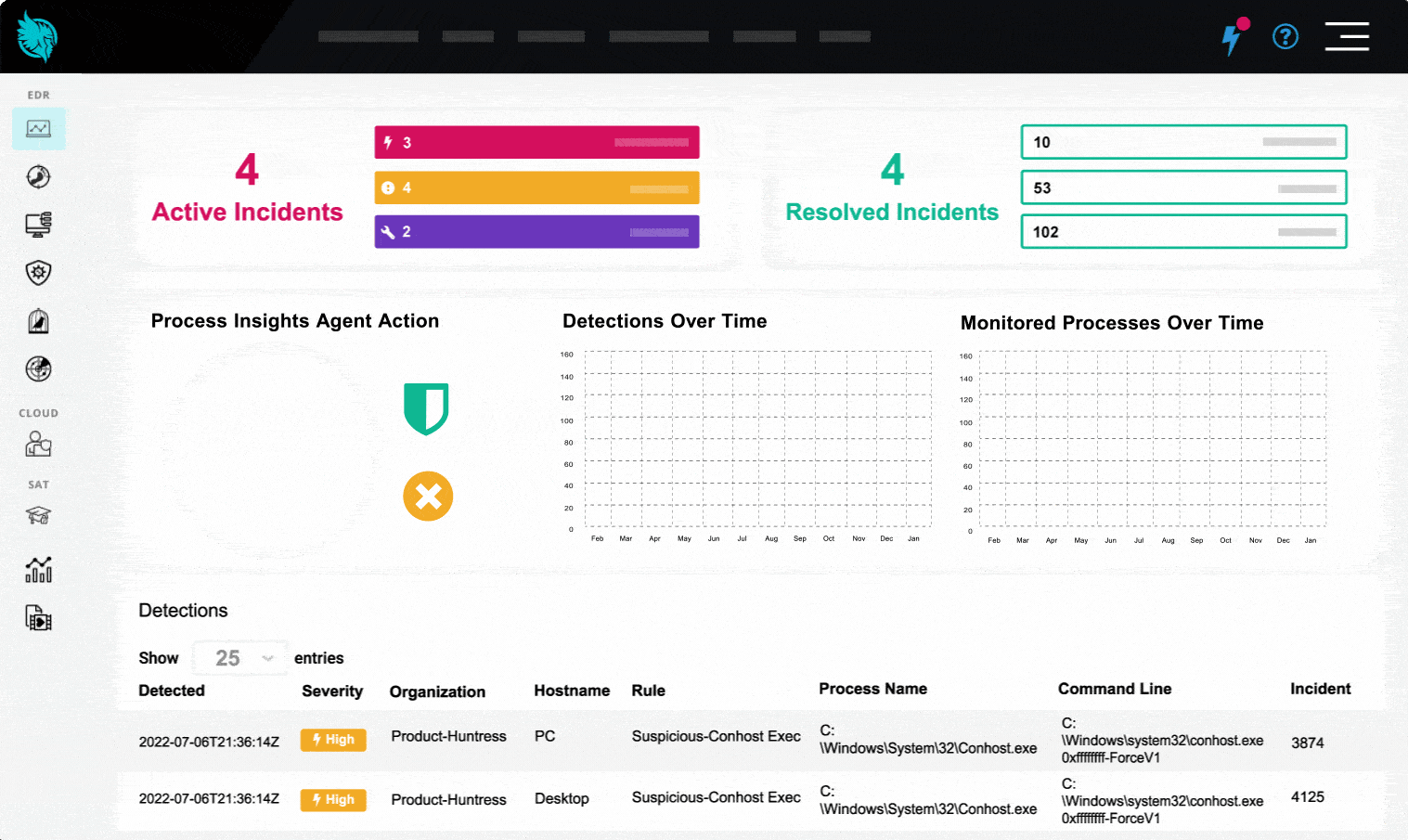
Task: Open the radar scan icon in sidebar
Action: [39, 368]
